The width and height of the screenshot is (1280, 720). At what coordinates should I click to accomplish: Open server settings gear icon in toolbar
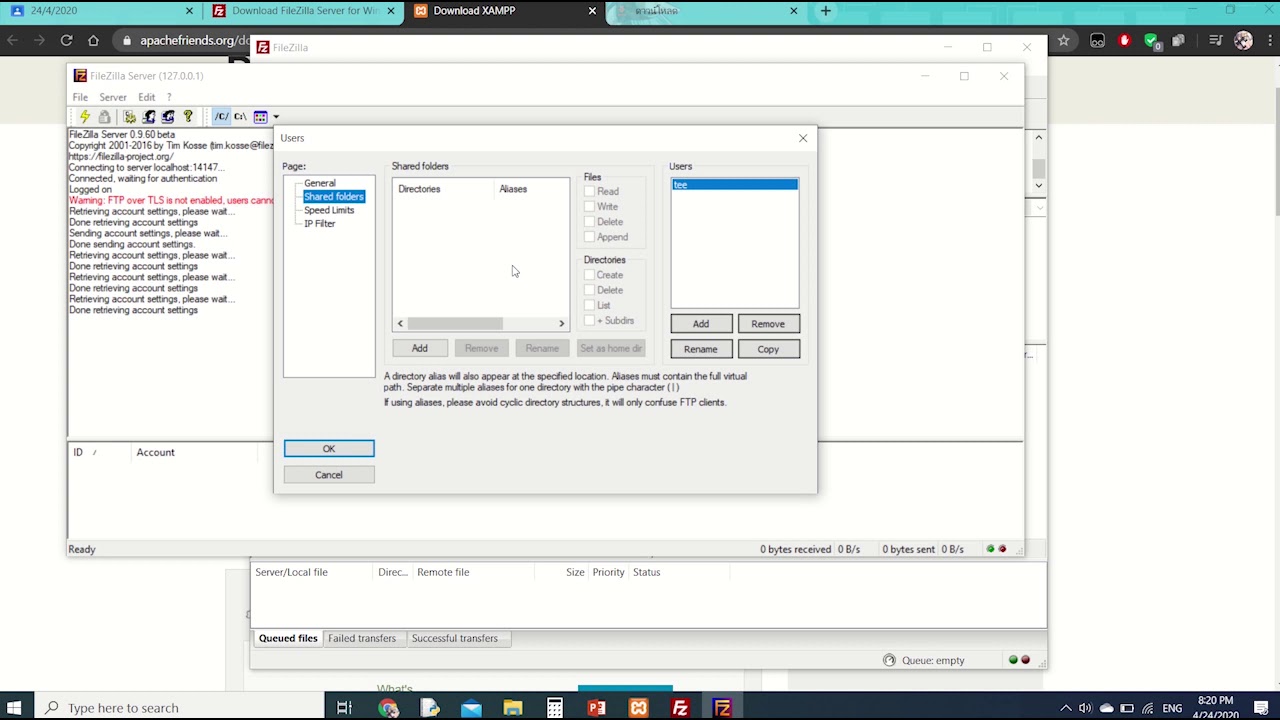click(x=130, y=117)
